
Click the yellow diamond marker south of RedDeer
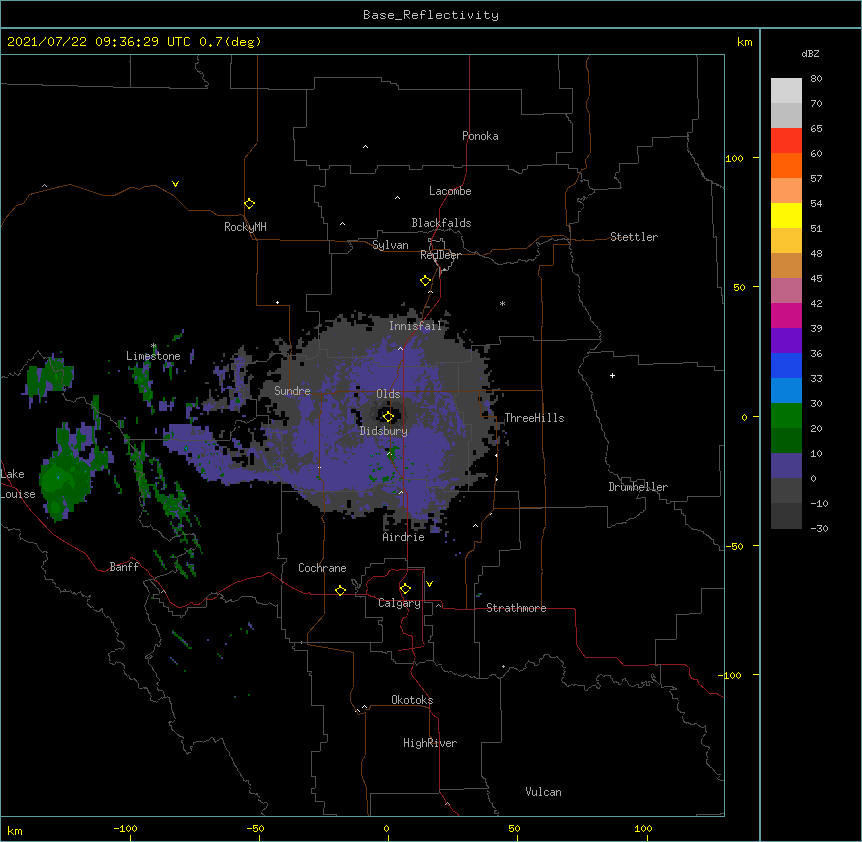point(426,281)
